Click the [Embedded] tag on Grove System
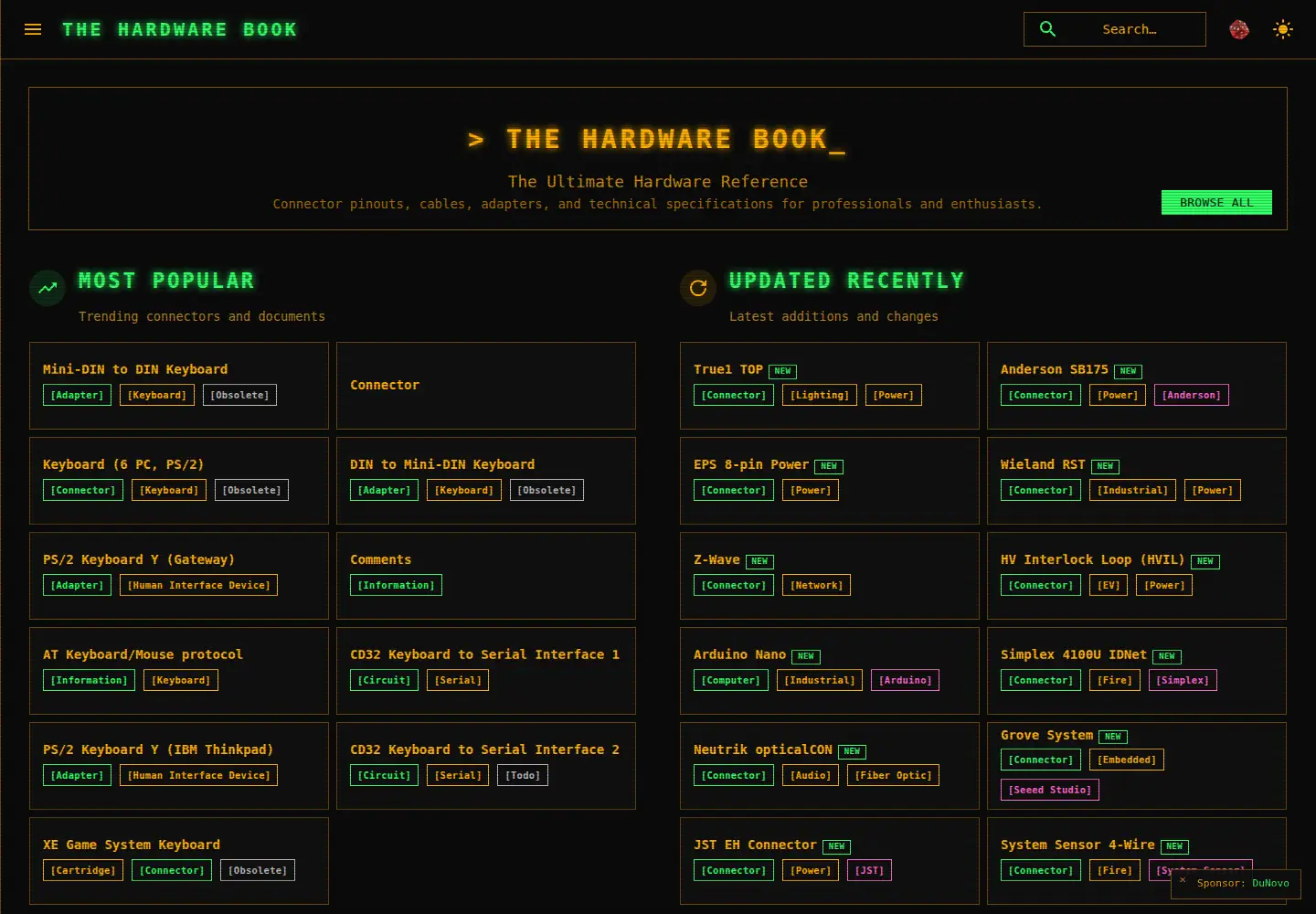Viewport: 1316px width, 914px height. [1127, 760]
